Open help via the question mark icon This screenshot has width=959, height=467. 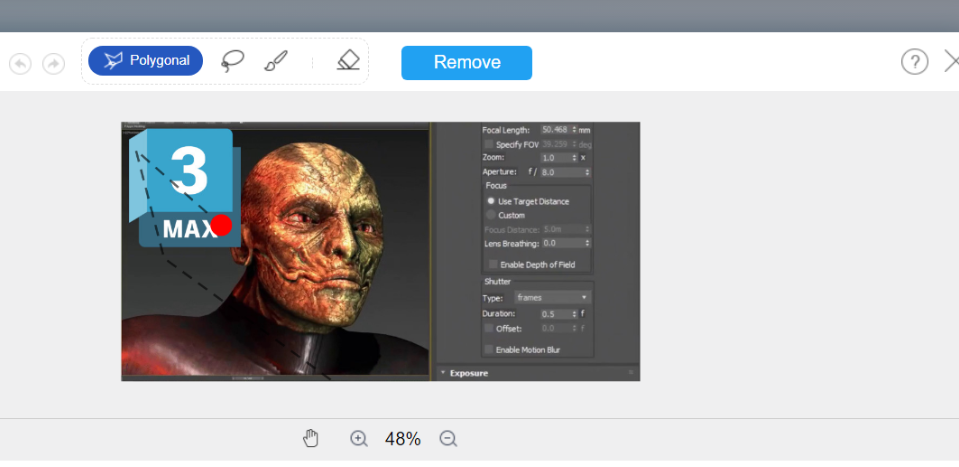[x=914, y=62]
